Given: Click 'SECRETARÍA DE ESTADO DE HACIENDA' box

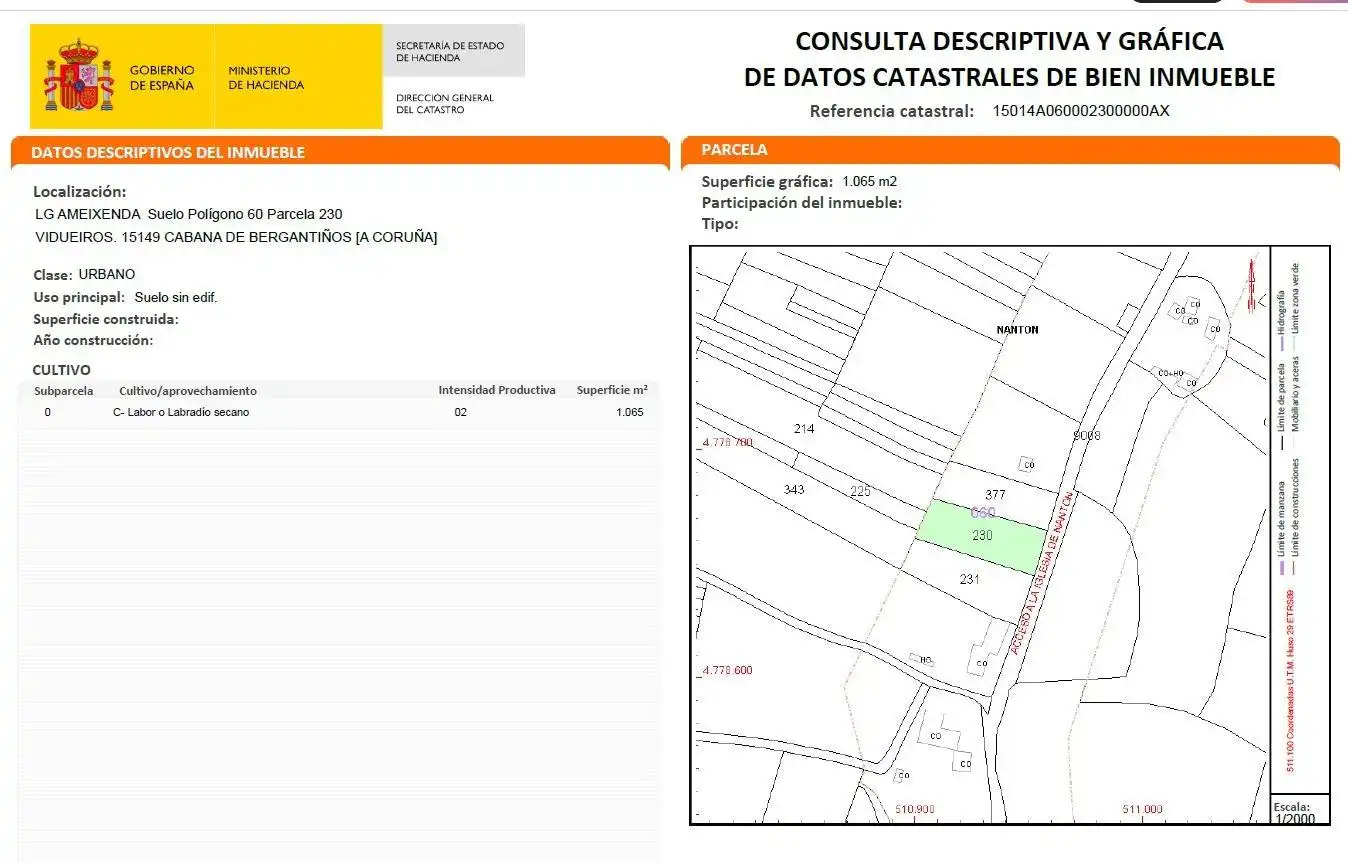Looking at the screenshot, I should tap(453, 51).
